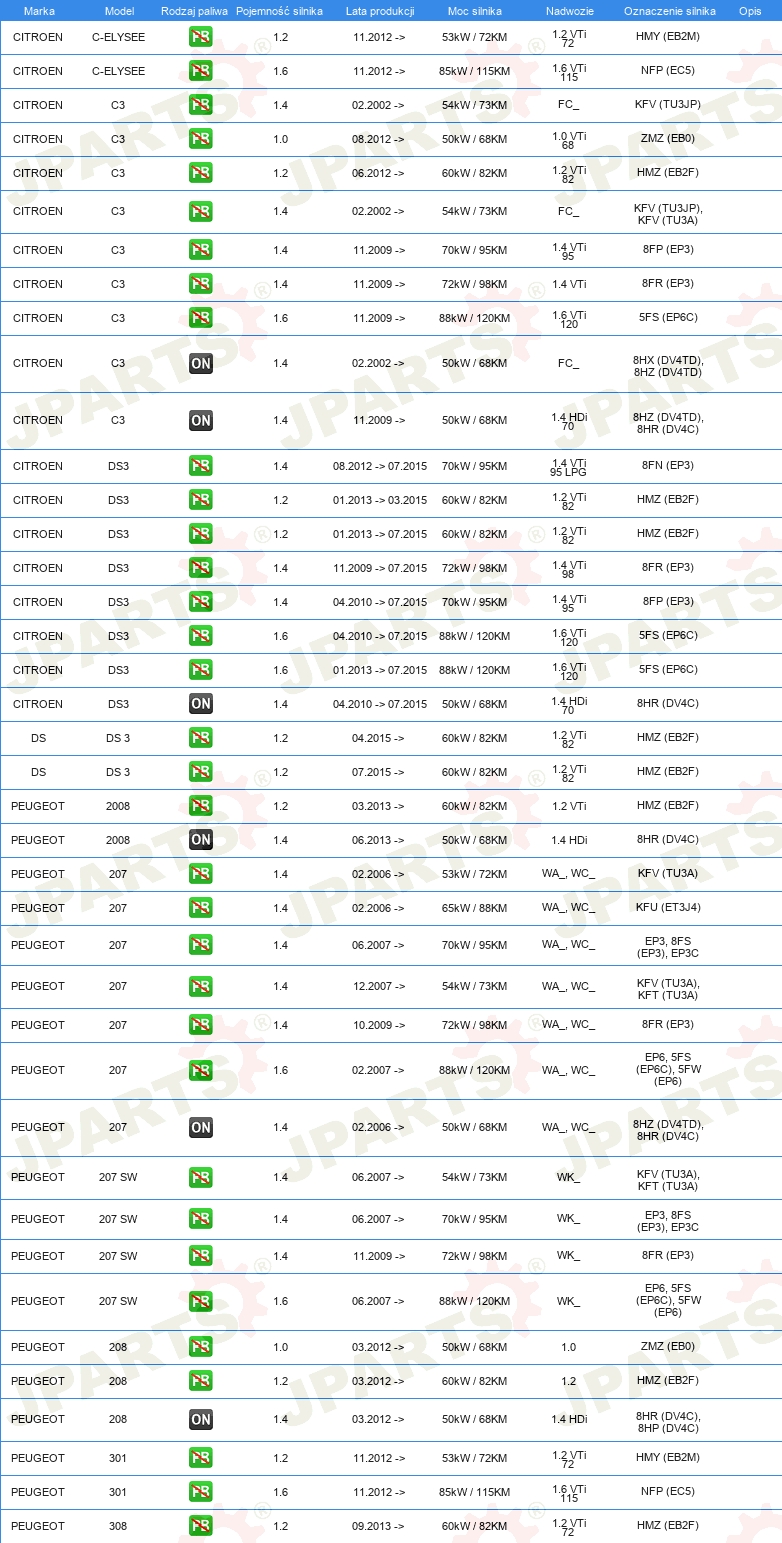
Task: Click the Lata produkcji column header
Action: 380,10
